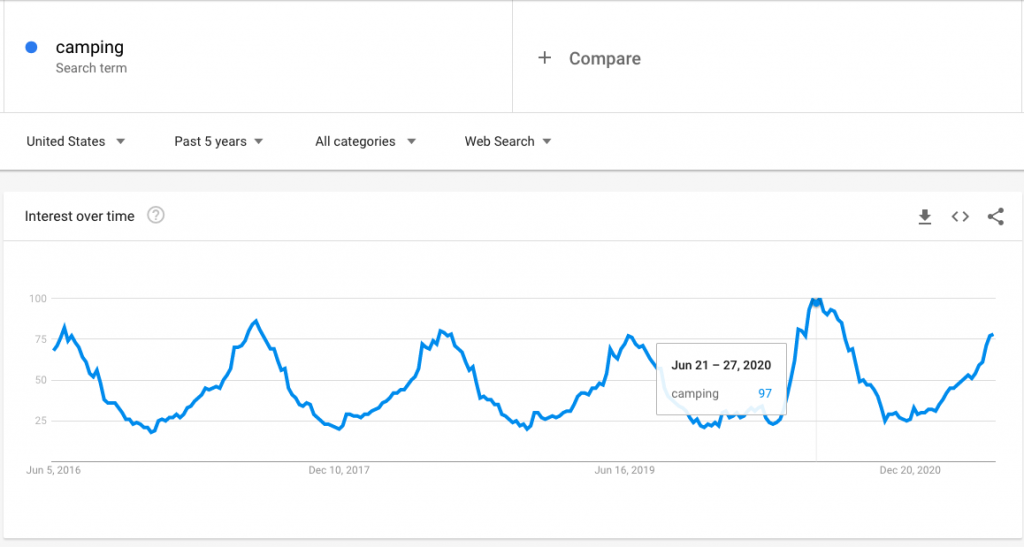This screenshot has height=547, width=1024.
Task: Click the Dec 10, 2017 axis label
Action: click(x=339, y=469)
